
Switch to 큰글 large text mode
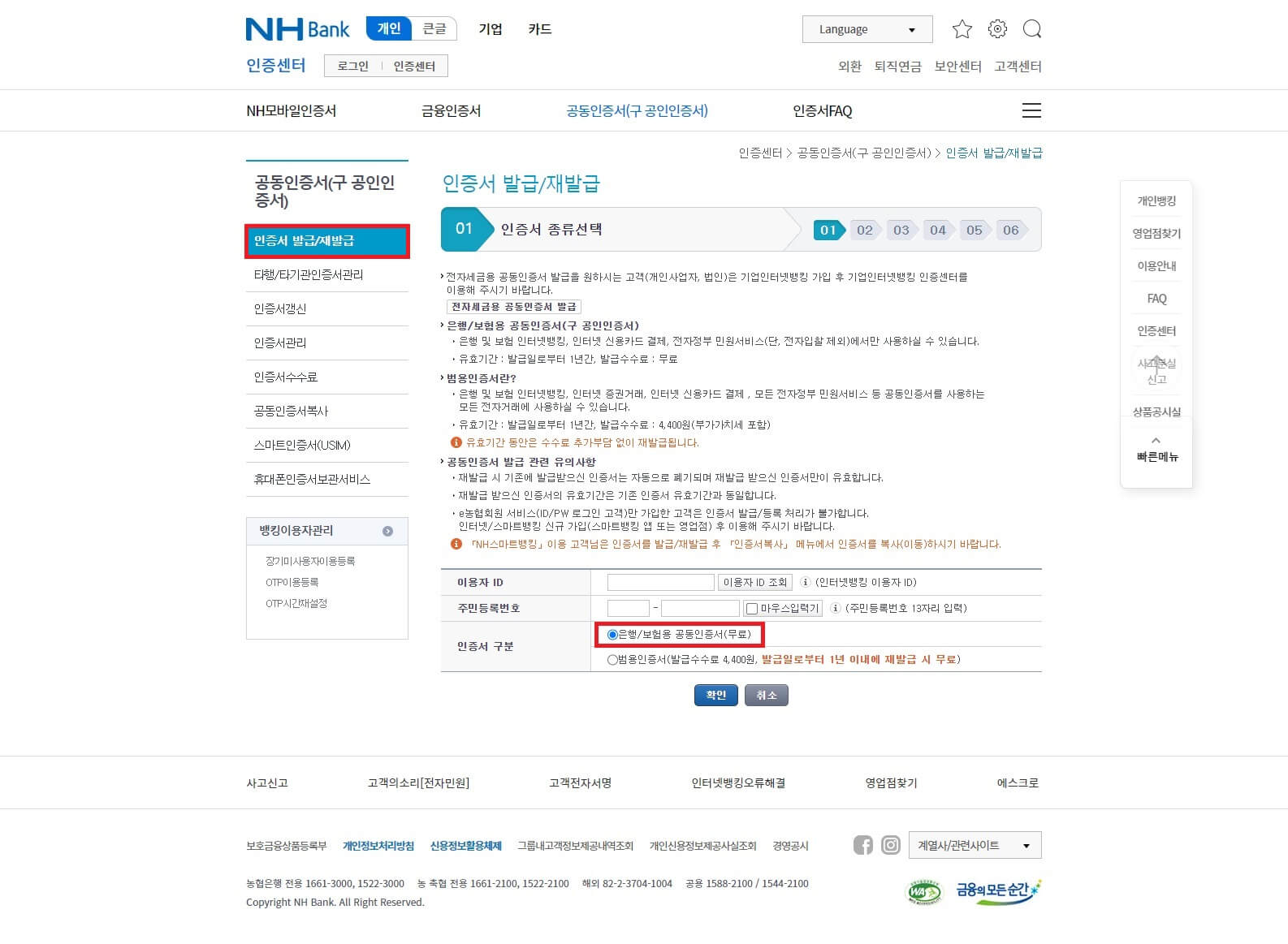tap(434, 28)
